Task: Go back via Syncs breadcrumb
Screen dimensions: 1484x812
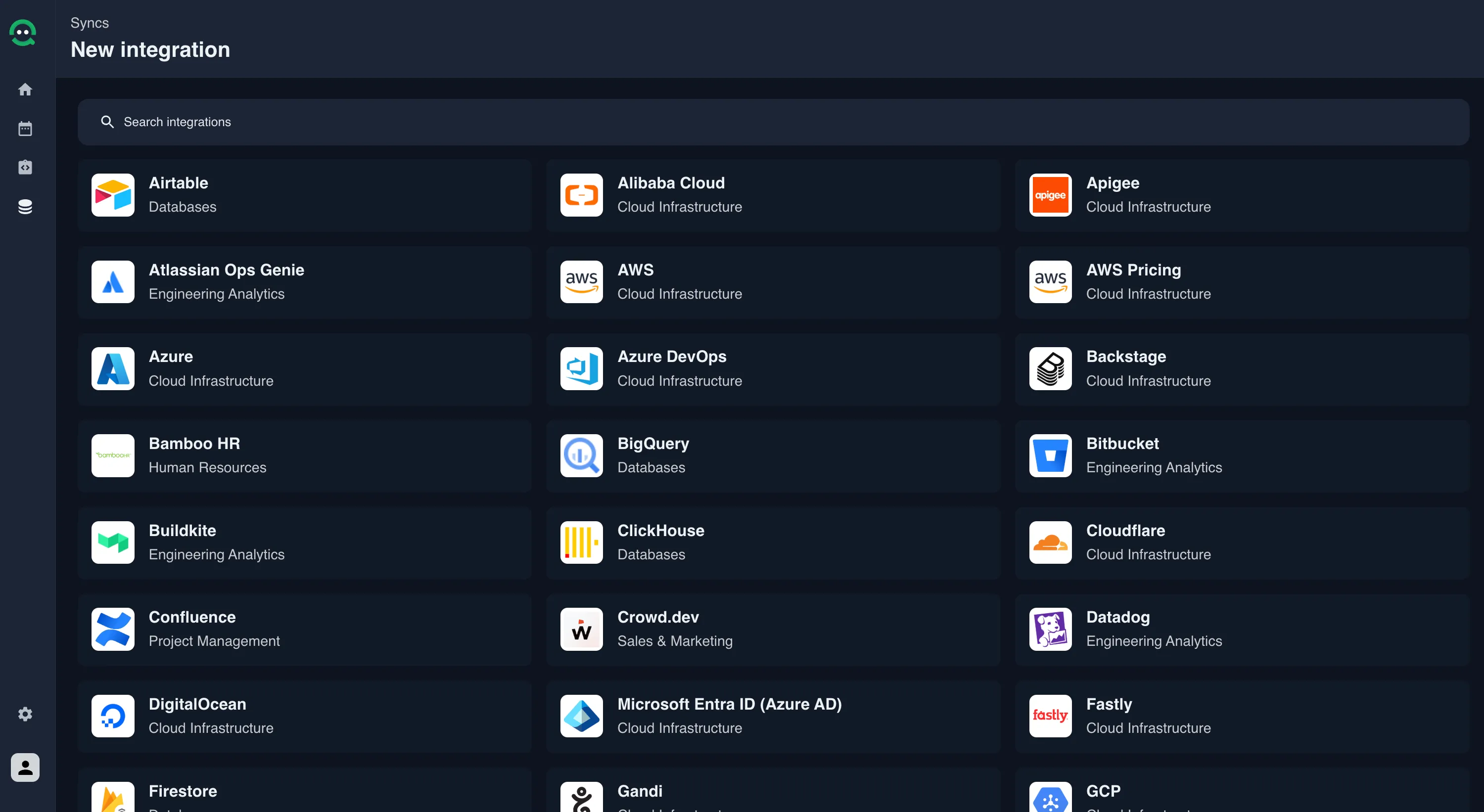Action: (x=90, y=22)
